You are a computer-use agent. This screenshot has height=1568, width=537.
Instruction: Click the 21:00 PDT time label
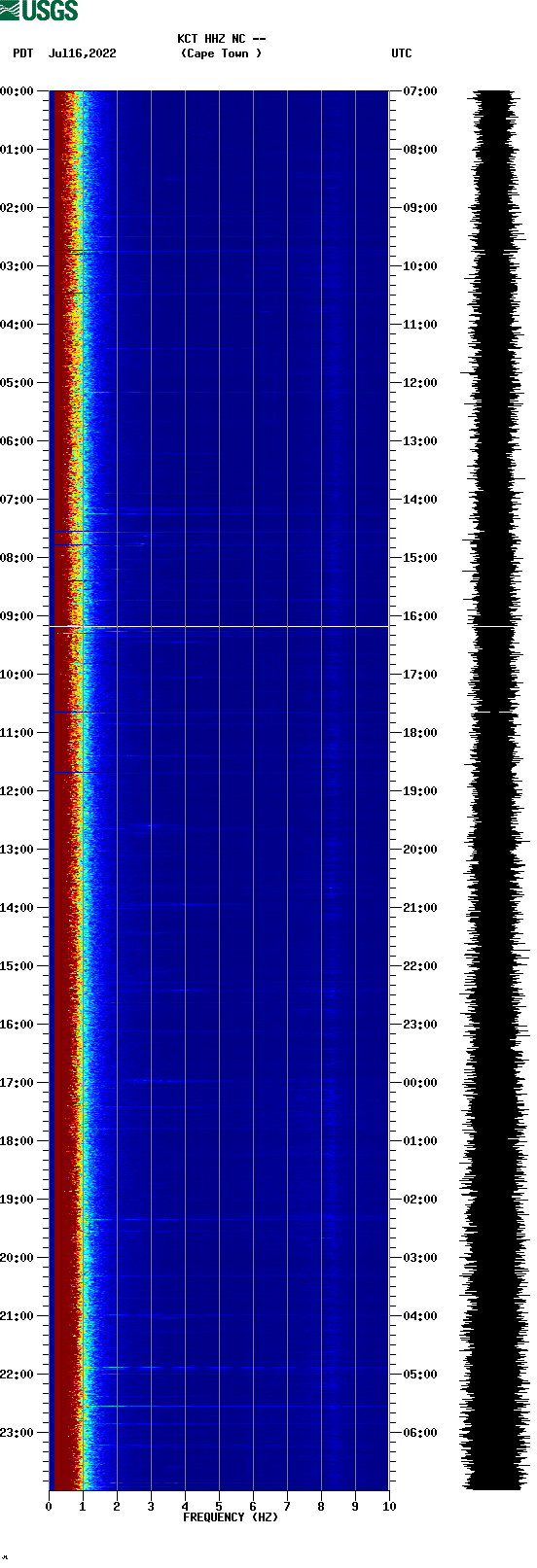tap(17, 1316)
